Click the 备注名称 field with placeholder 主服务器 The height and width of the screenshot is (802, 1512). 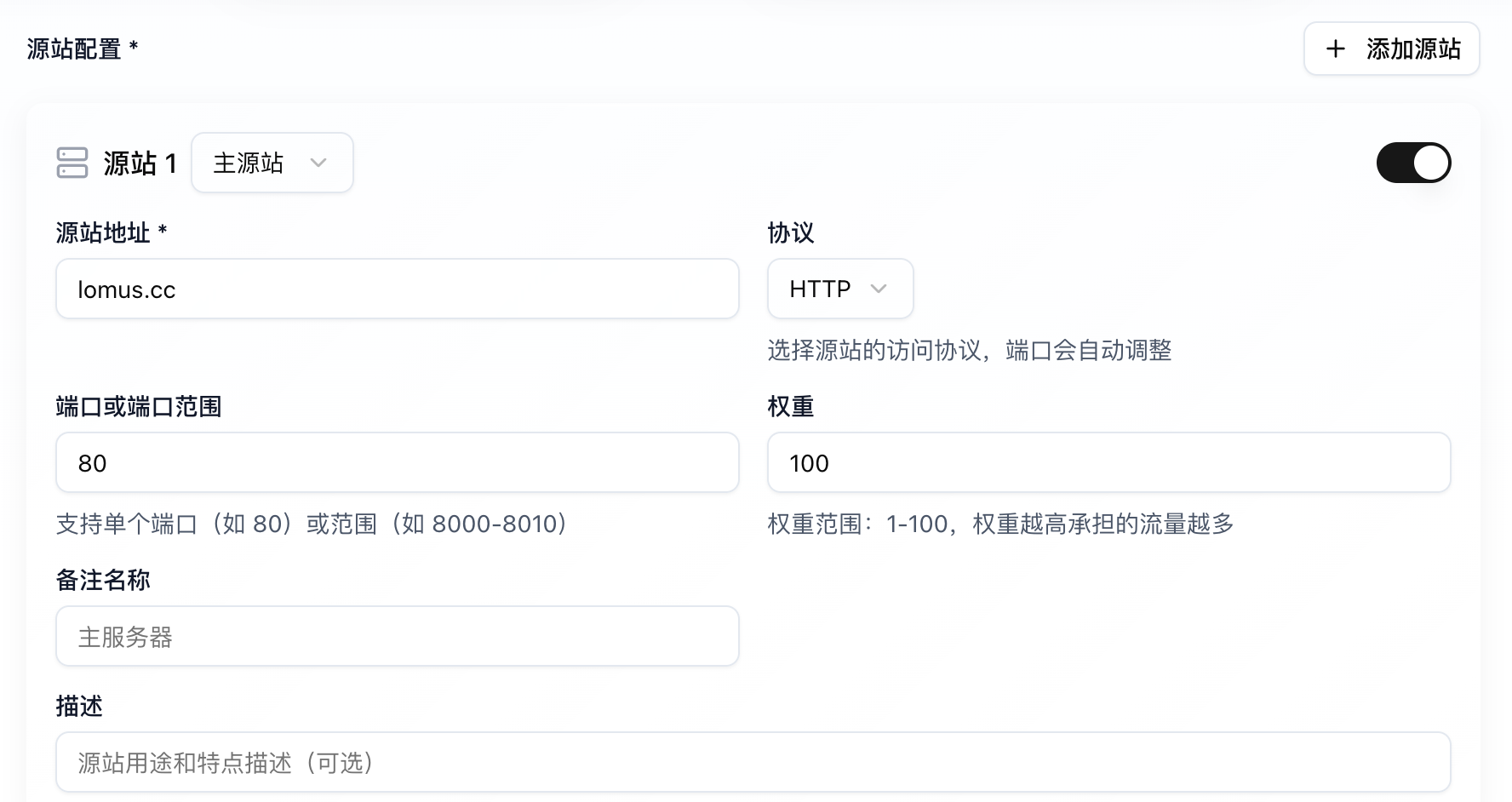click(397, 637)
